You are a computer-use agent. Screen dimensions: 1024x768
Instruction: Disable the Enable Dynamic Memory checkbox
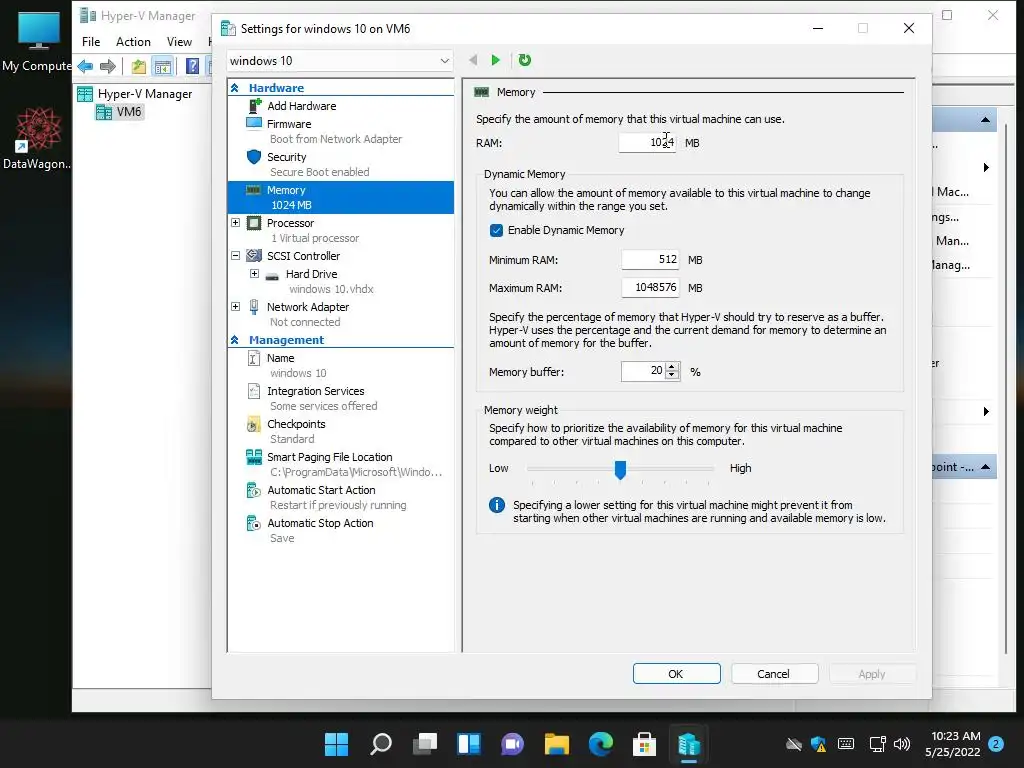496,231
